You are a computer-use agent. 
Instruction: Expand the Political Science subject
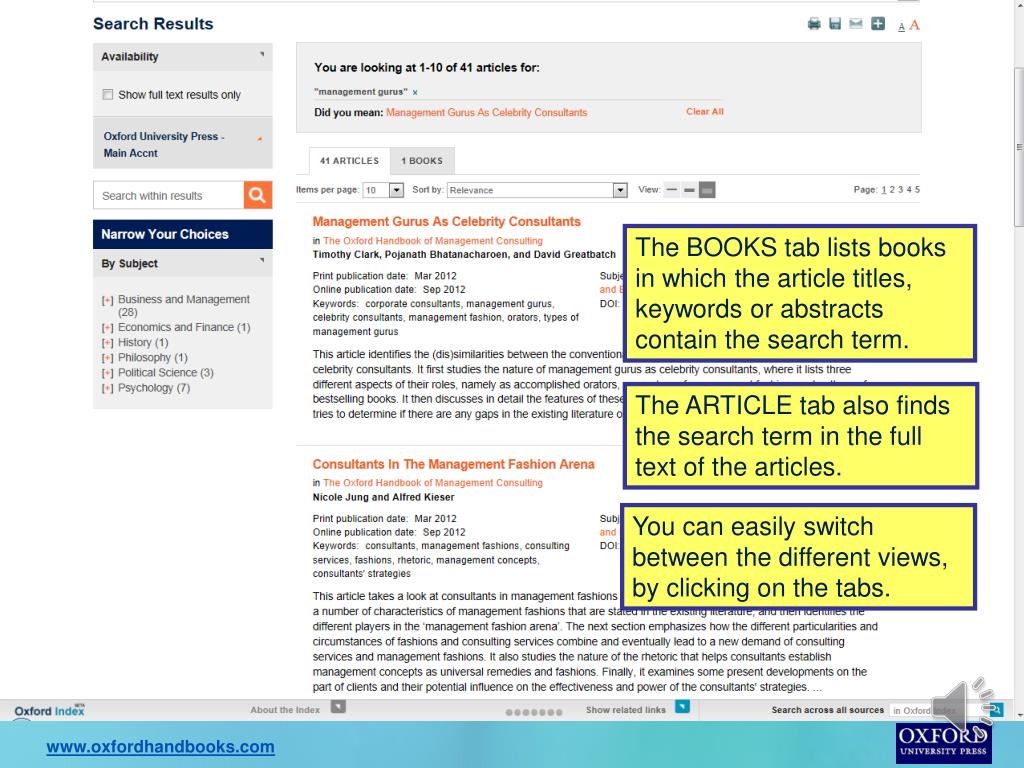pos(108,373)
